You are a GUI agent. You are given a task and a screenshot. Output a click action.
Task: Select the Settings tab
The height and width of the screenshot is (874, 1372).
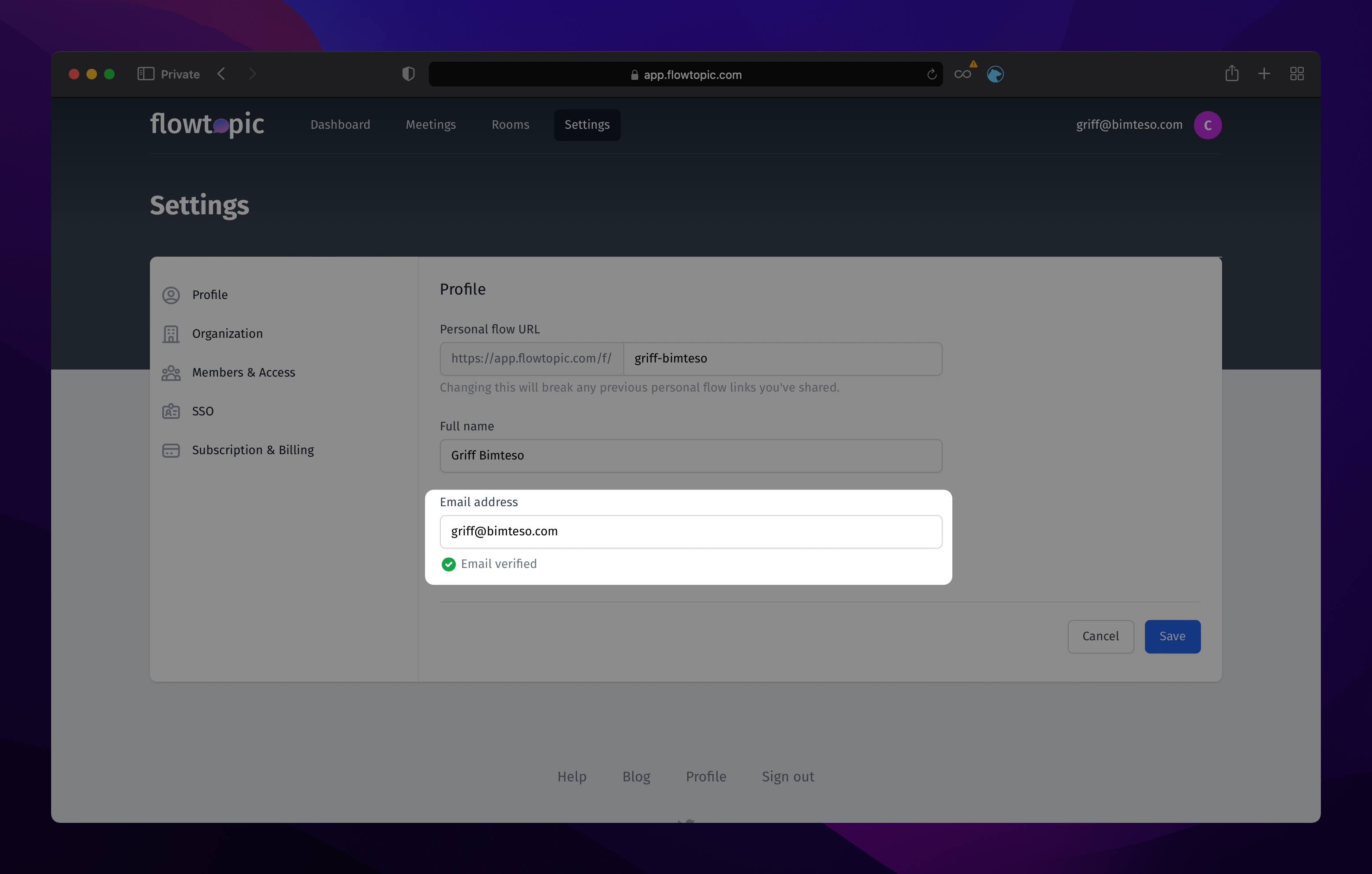(587, 125)
